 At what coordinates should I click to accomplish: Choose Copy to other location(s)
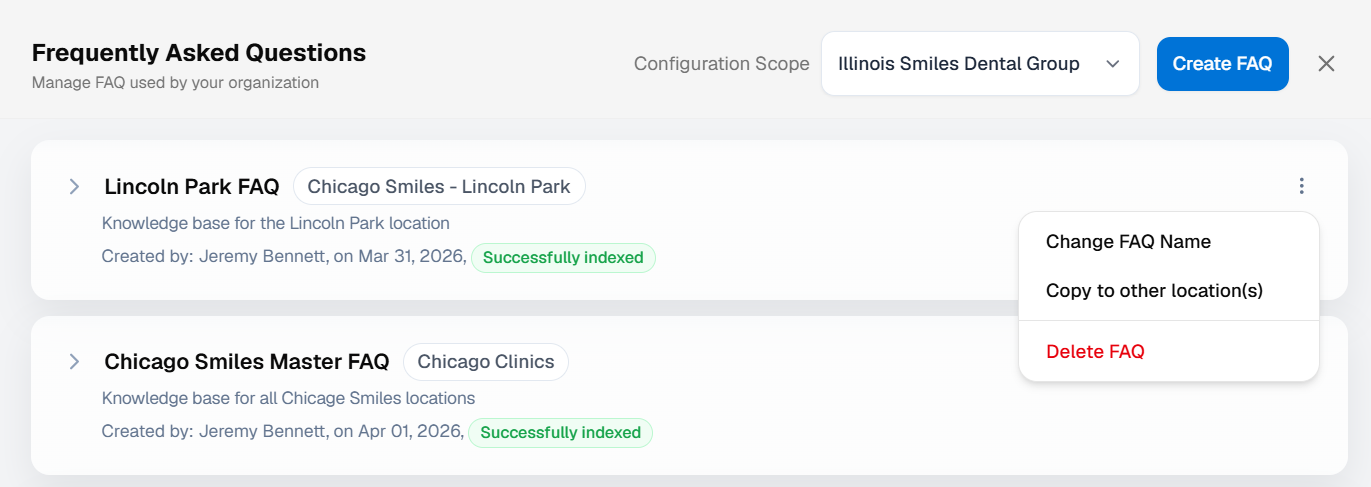[1154, 291]
